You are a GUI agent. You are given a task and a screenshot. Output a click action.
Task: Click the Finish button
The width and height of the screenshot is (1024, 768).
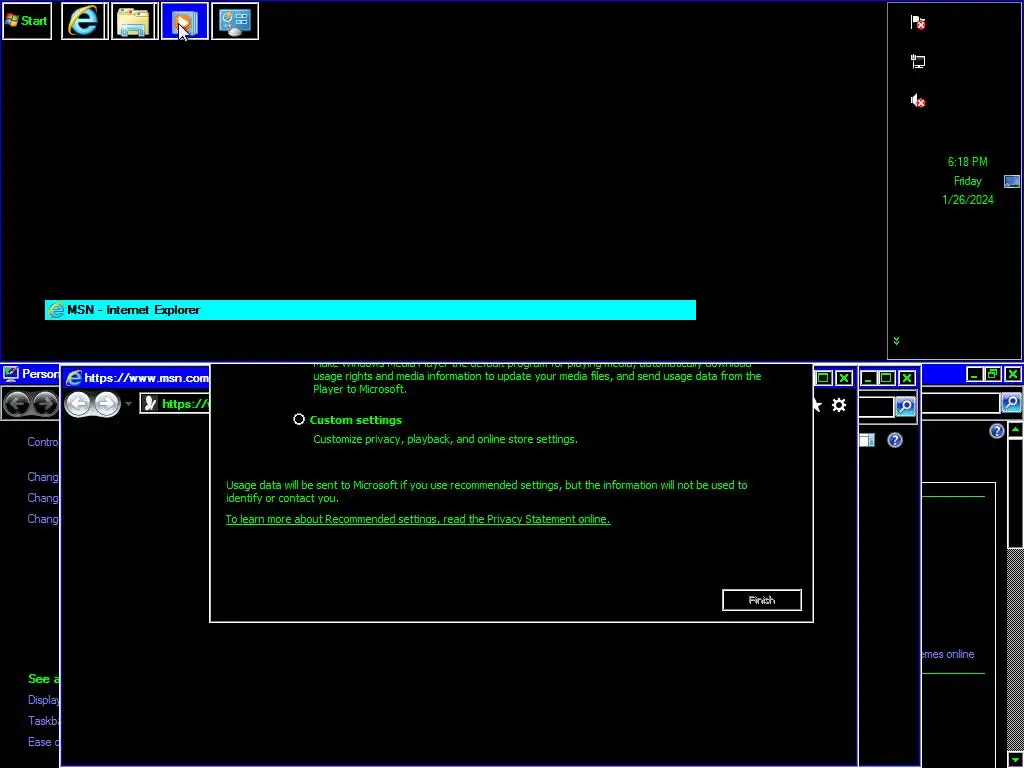[761, 600]
